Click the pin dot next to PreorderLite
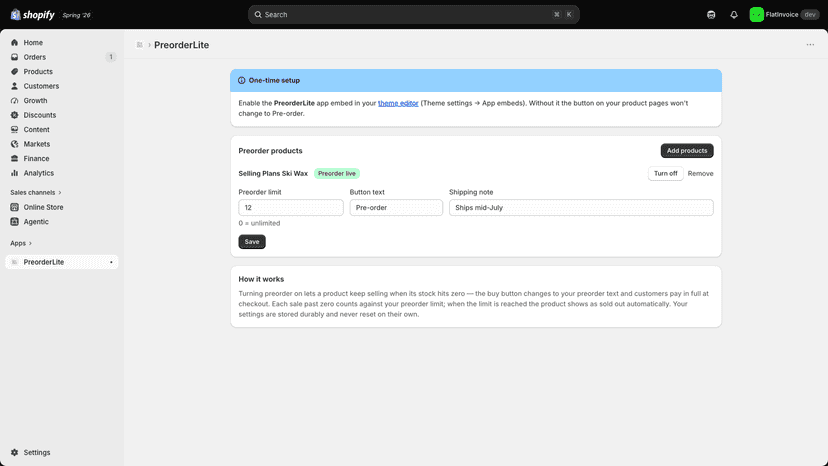 coord(111,262)
